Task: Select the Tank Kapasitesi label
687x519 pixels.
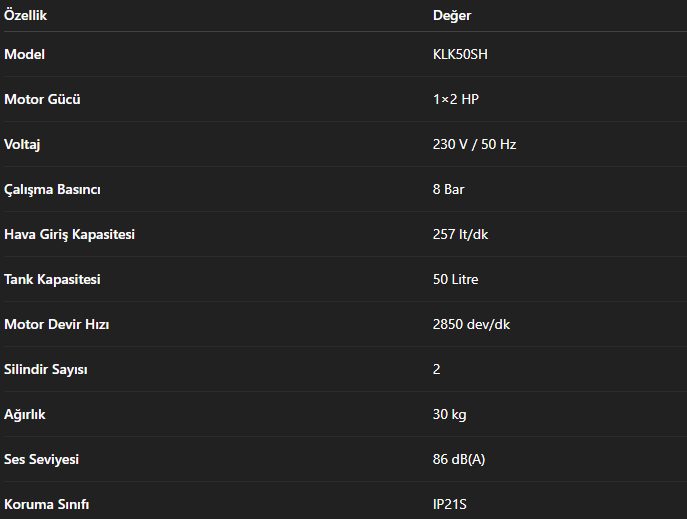Action: pos(52,279)
